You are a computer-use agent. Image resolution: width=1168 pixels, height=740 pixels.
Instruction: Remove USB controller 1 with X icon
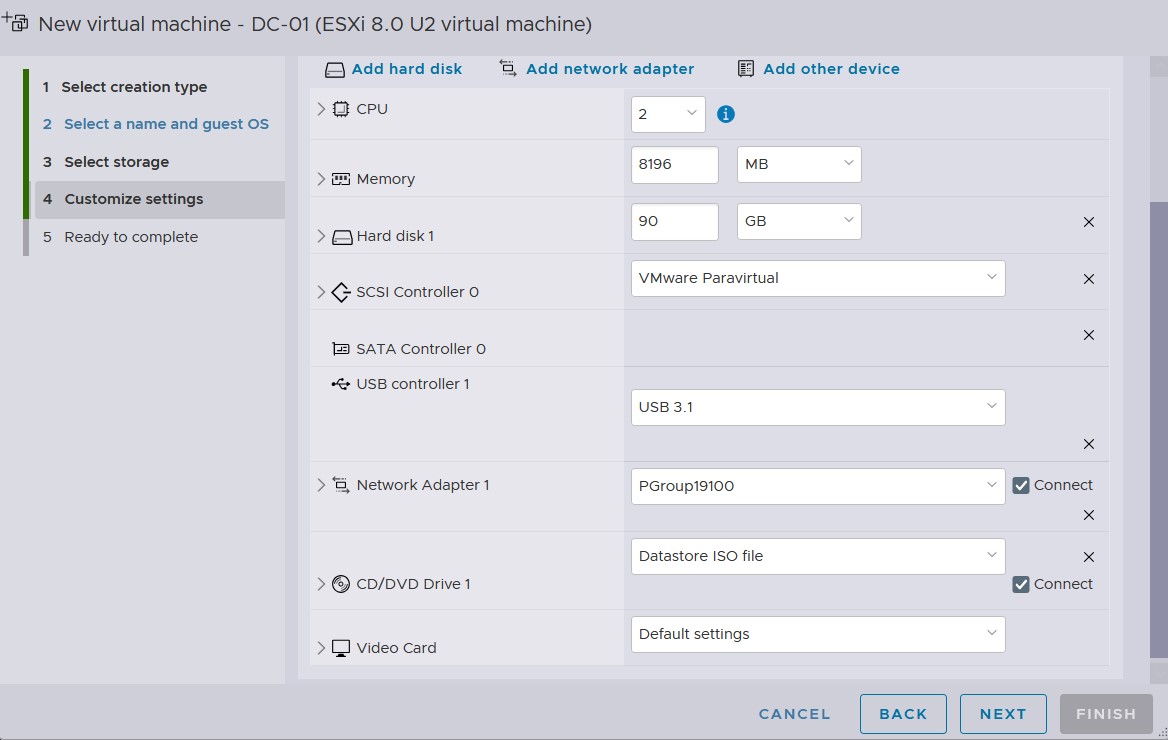tap(1089, 444)
